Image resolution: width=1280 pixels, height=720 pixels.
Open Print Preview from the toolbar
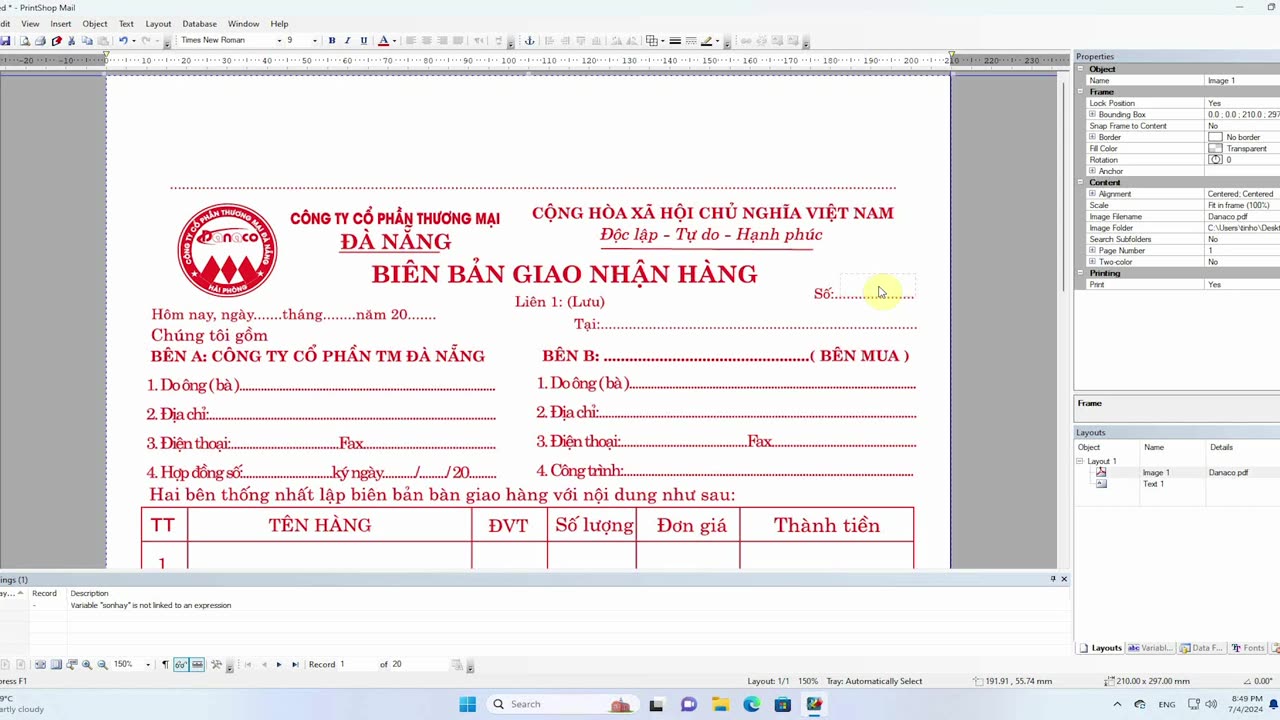click(x=25, y=41)
